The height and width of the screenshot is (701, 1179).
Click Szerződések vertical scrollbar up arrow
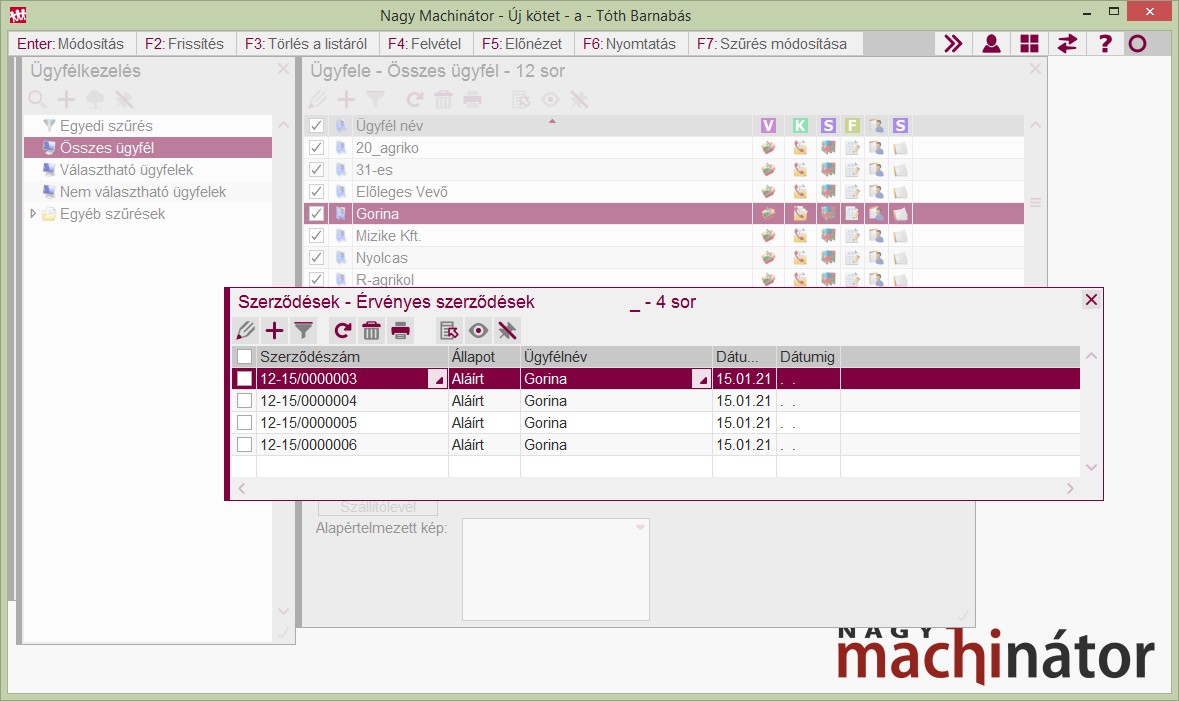coord(1091,356)
